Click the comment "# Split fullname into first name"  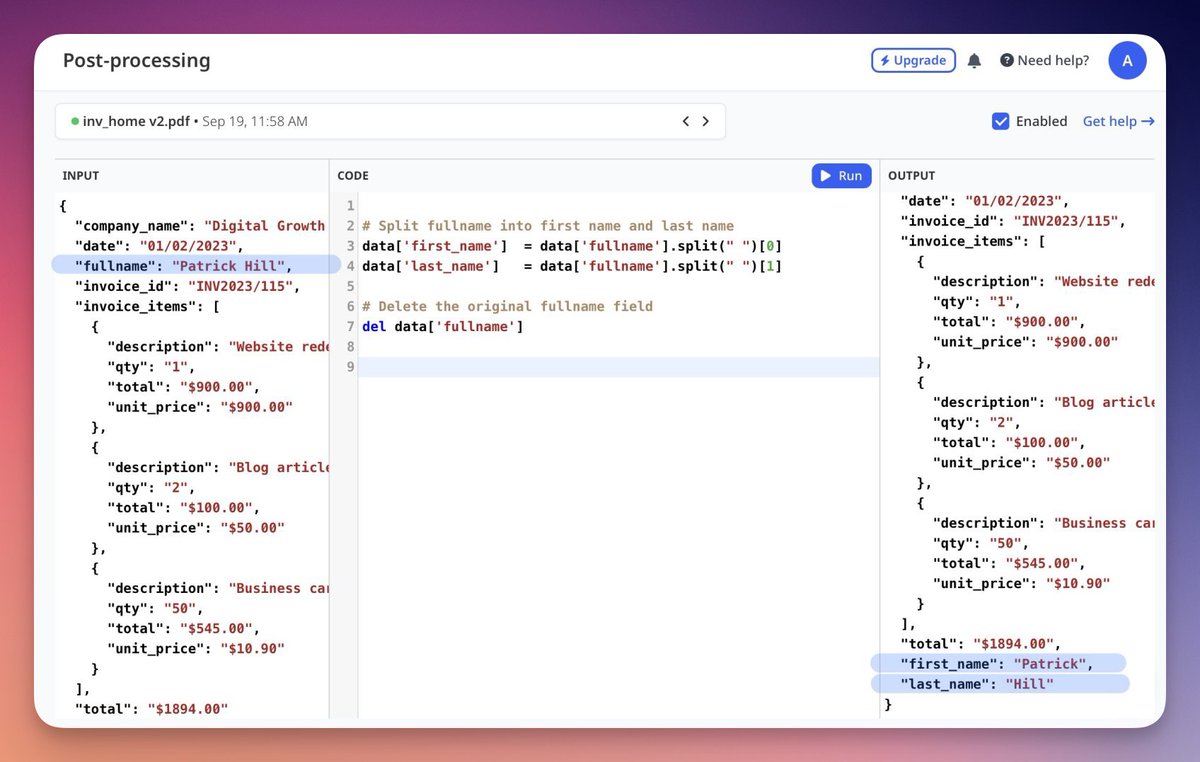coord(548,226)
